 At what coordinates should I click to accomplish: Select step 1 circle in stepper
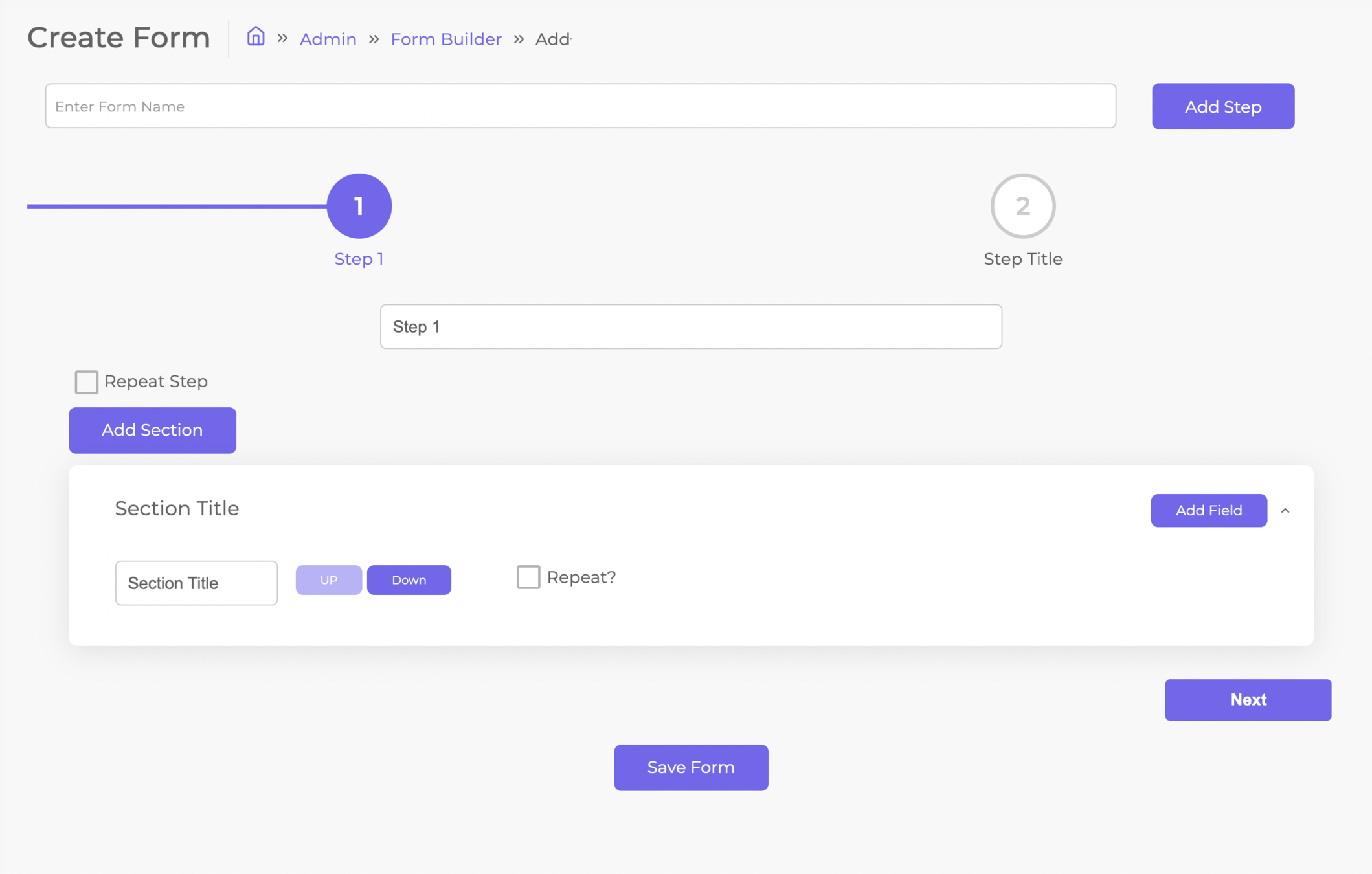359,206
